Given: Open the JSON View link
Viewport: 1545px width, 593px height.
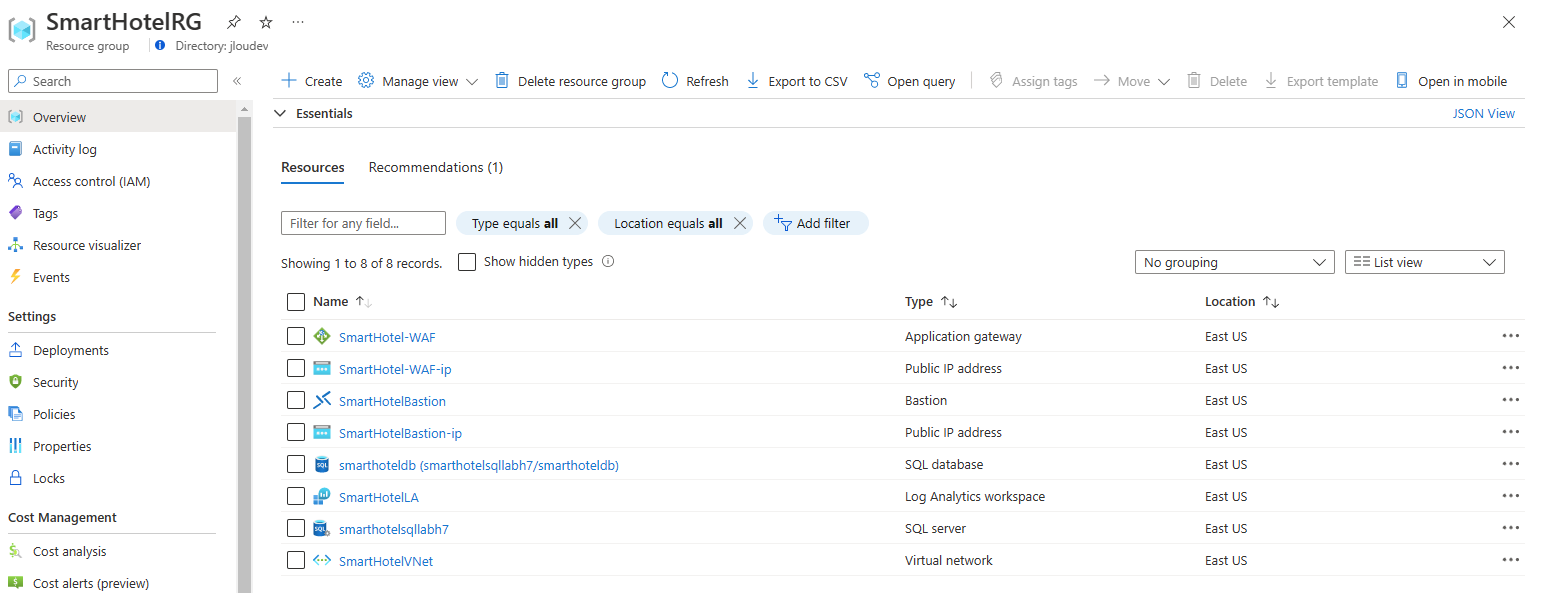Looking at the screenshot, I should coord(1483,114).
